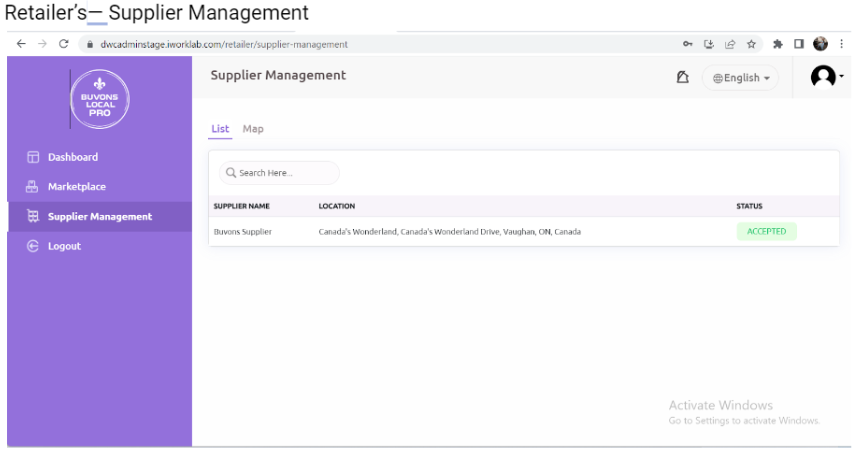Click the Dashboard sidebar icon
Image resolution: width=857 pixels, height=452 pixels.
pos(31,157)
